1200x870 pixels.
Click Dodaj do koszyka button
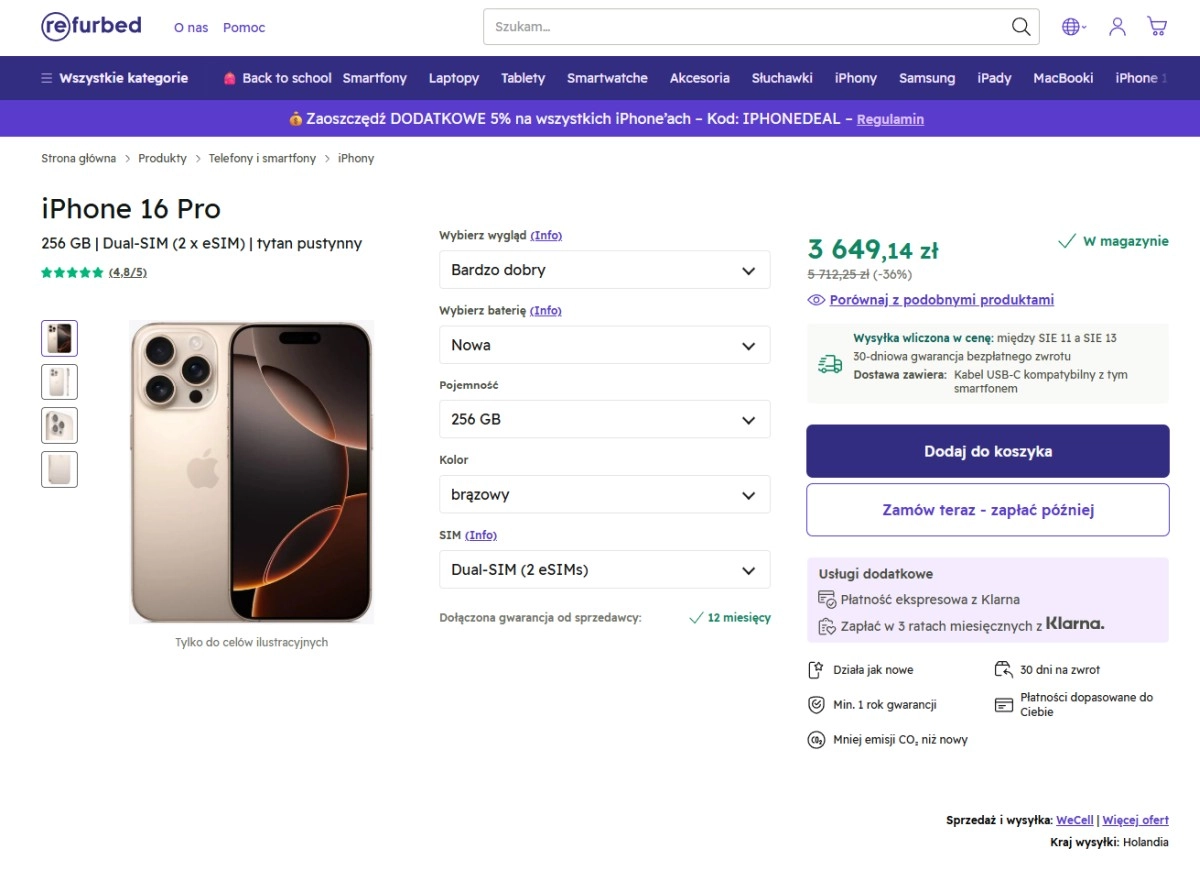point(988,451)
